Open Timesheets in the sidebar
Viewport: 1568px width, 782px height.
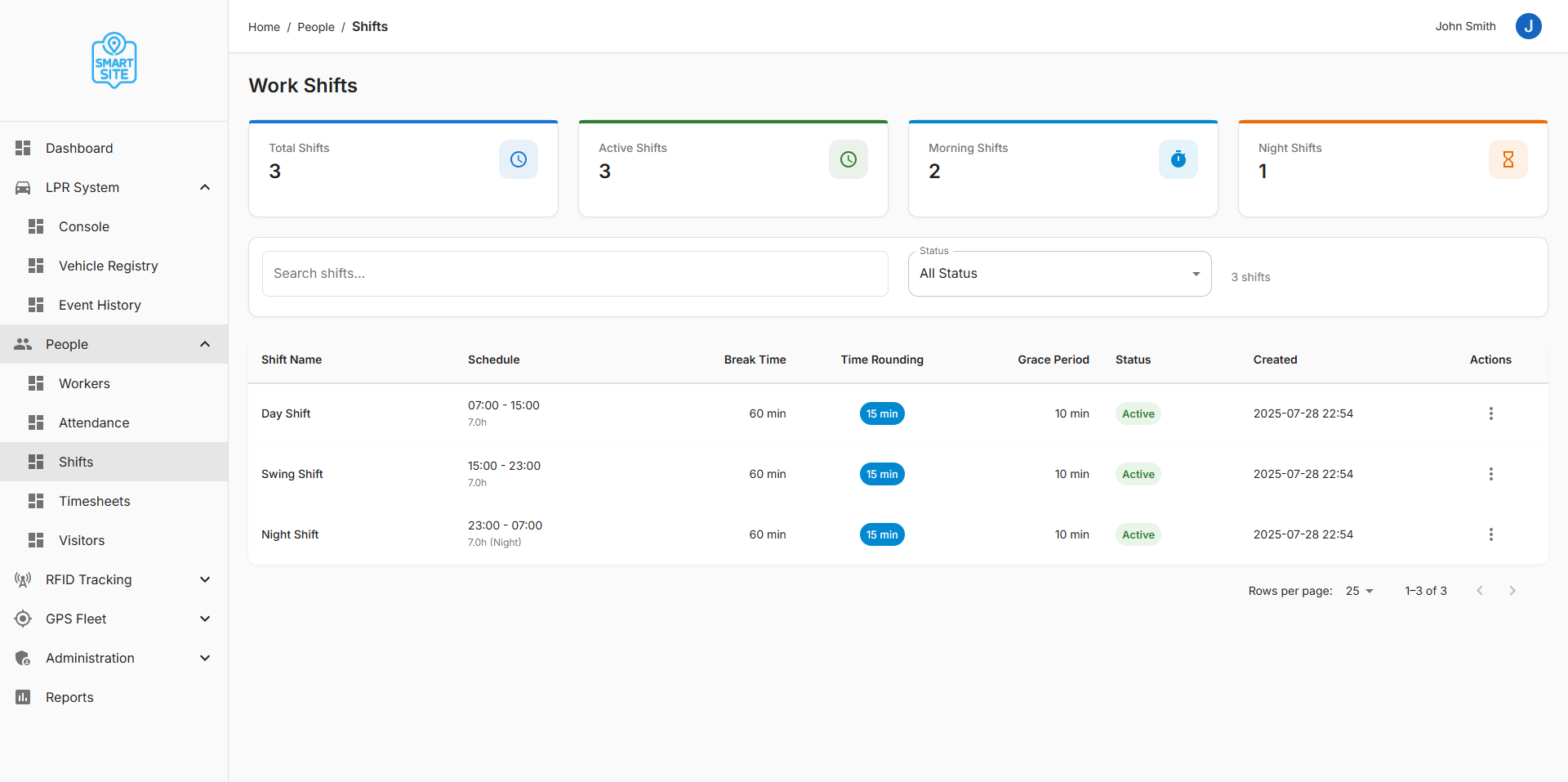(x=94, y=501)
